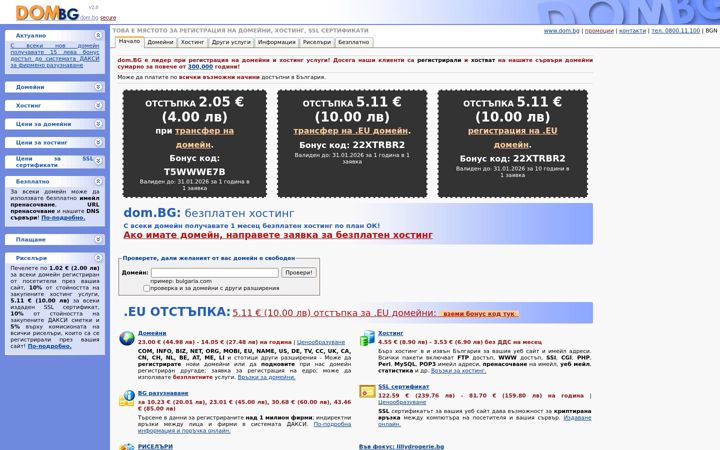Open the РИСЕЛЪРИ section heading link
This screenshot has height=450, width=720.
pyautogui.click(x=155, y=447)
